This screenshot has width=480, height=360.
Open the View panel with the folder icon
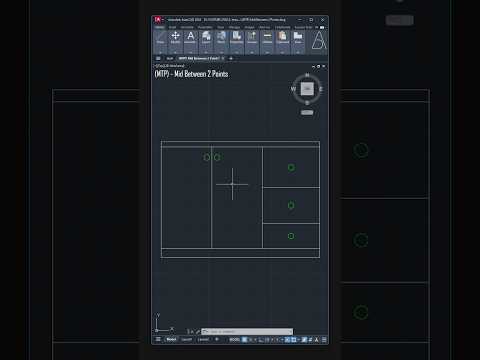point(298,42)
